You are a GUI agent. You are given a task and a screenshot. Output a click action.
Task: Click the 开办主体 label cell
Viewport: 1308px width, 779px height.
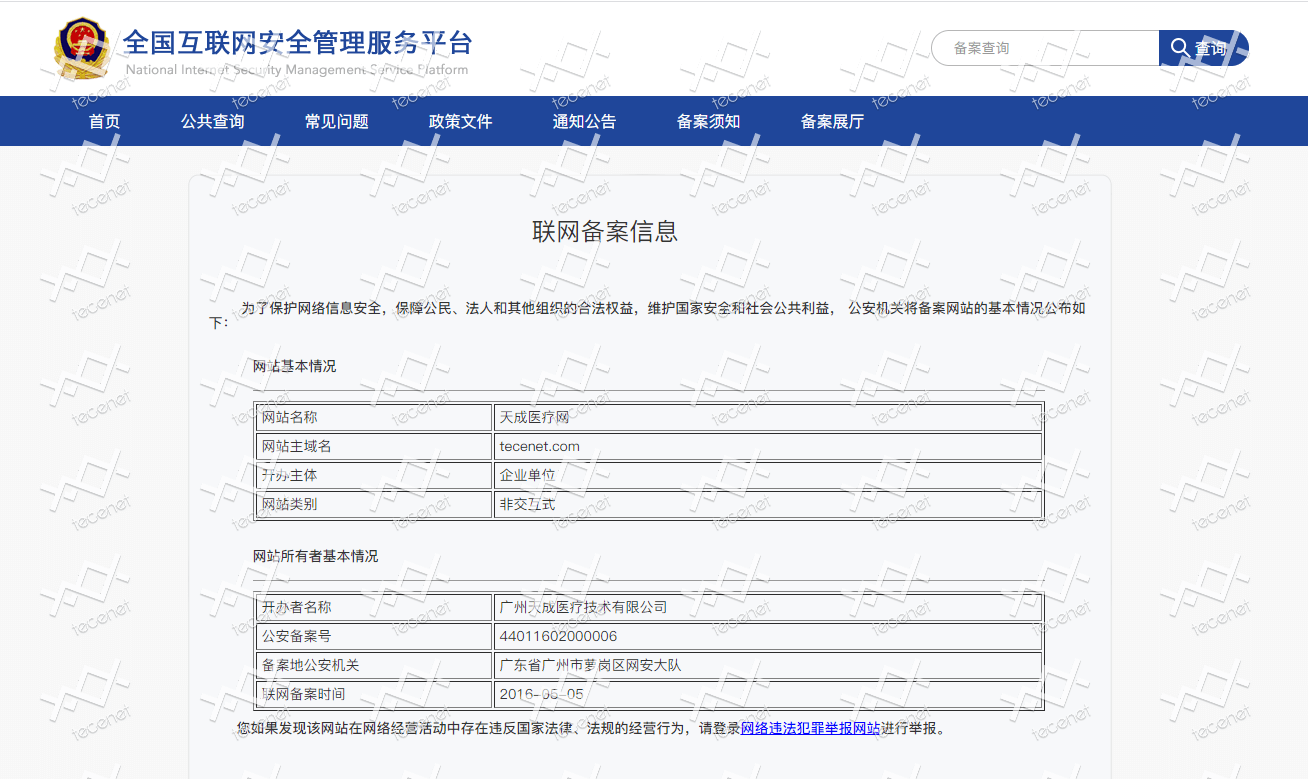pos(374,475)
